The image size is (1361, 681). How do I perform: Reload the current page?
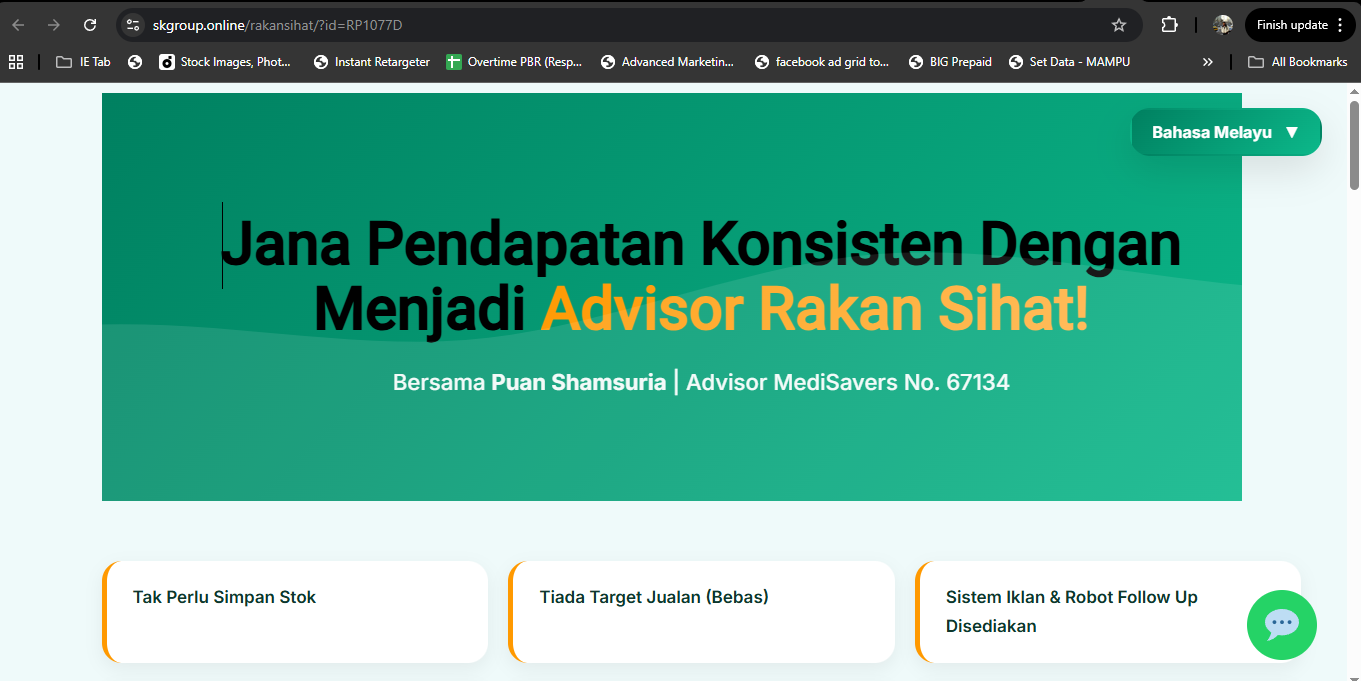click(91, 24)
